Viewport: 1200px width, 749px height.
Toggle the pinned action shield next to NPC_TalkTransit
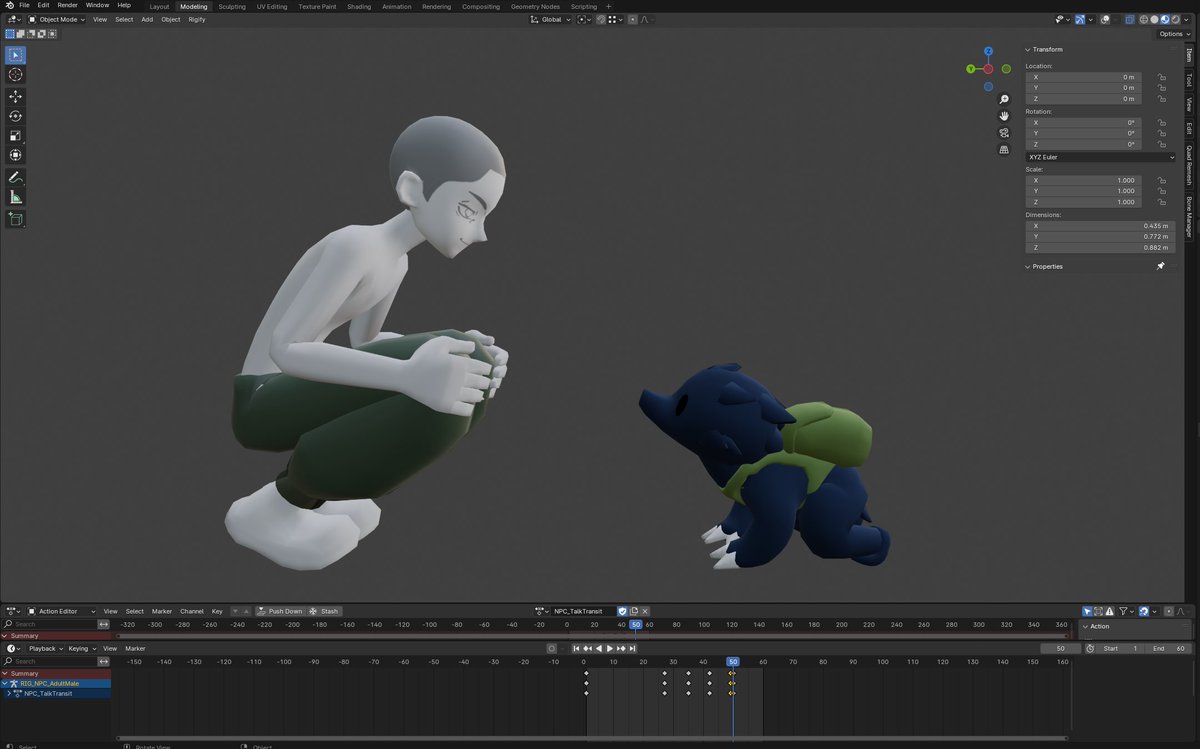coord(621,611)
